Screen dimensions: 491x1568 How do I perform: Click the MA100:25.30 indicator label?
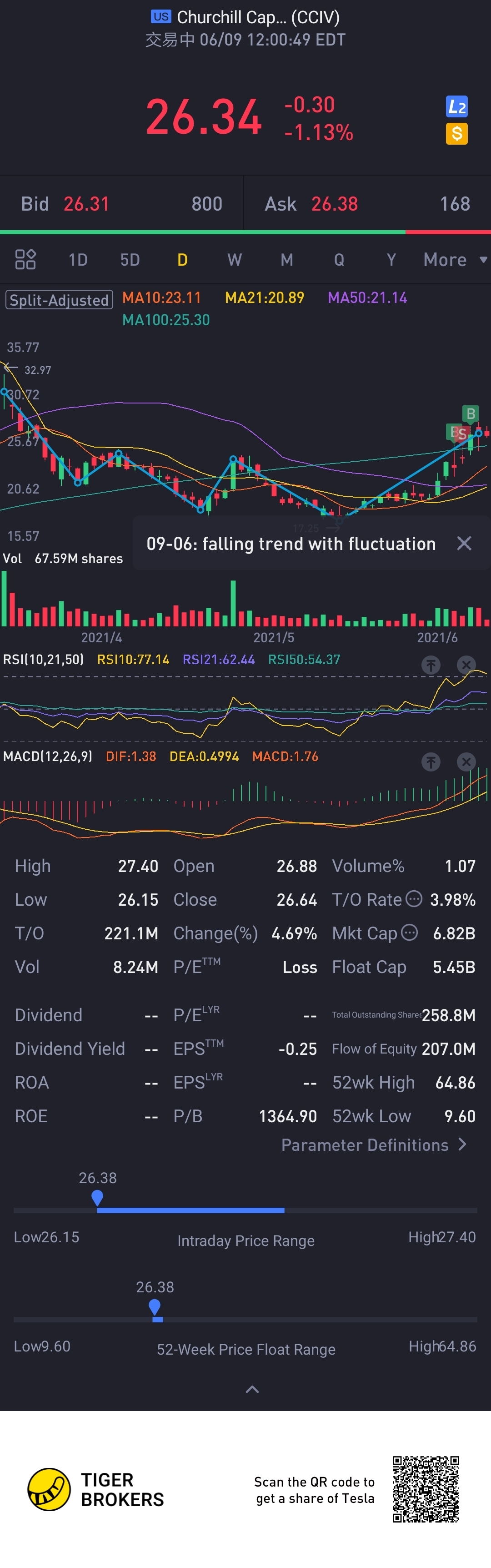165,320
